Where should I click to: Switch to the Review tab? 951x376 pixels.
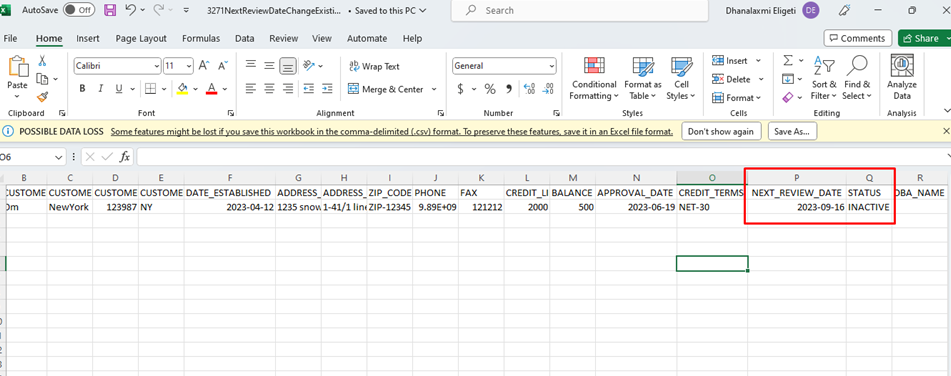284,38
